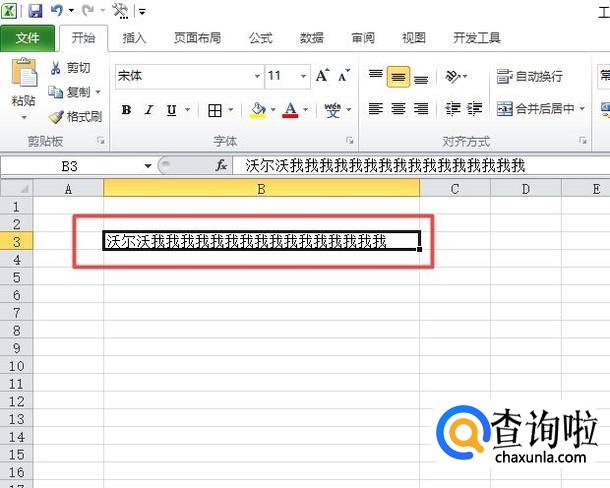Click the Cut (剪切) scissors button
Viewport: 610px width, 488px height.
pos(71,68)
